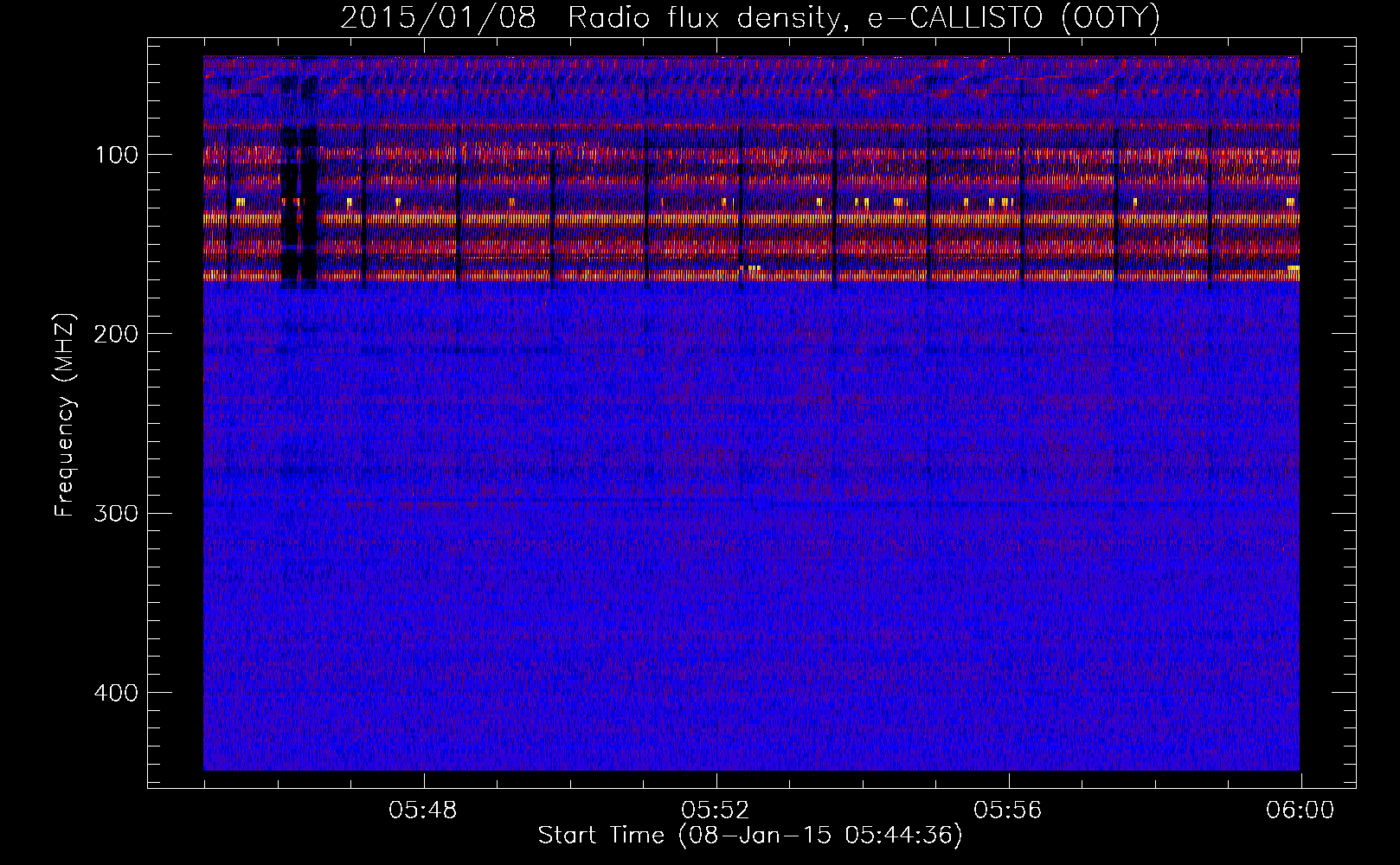
Task: Click the 'Start Time (08-Jan-15 05:44:36)' label
Action: [x=750, y=836]
